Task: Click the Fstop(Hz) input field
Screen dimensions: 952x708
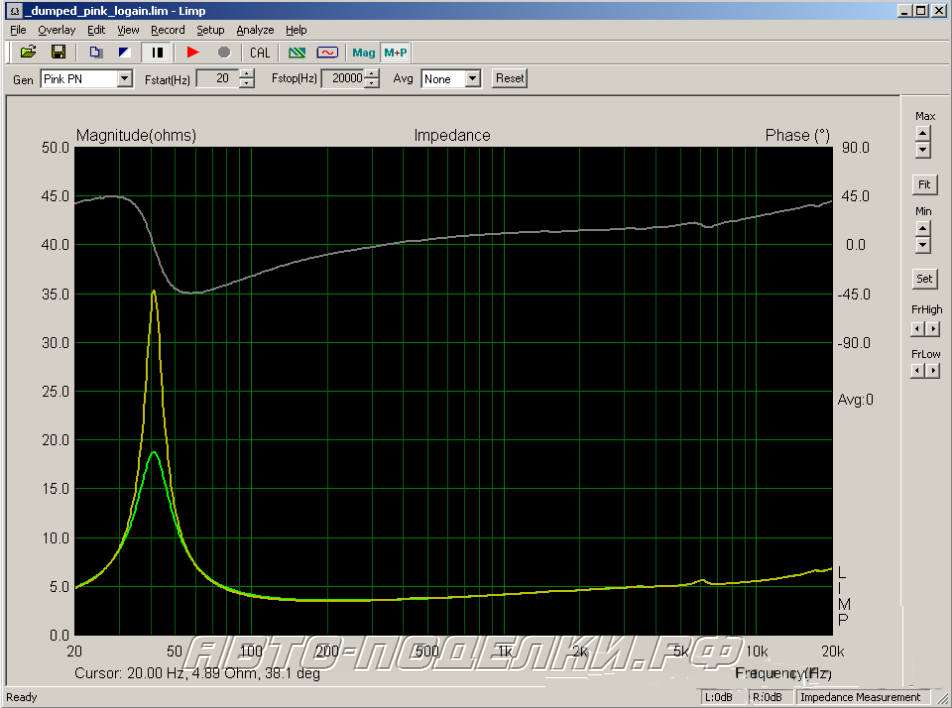Action: tap(343, 78)
